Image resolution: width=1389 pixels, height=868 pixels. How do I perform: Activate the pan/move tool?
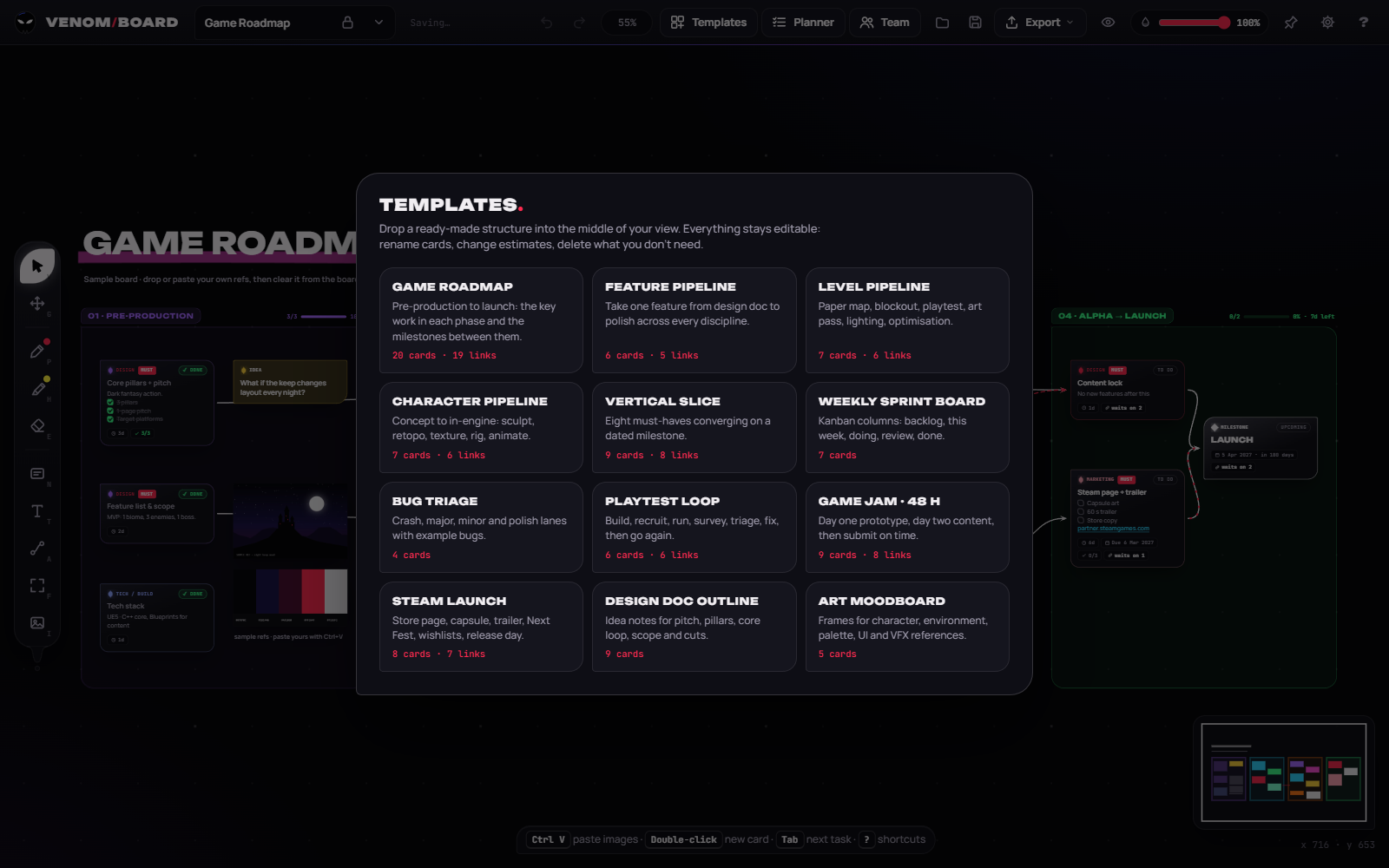click(37, 303)
